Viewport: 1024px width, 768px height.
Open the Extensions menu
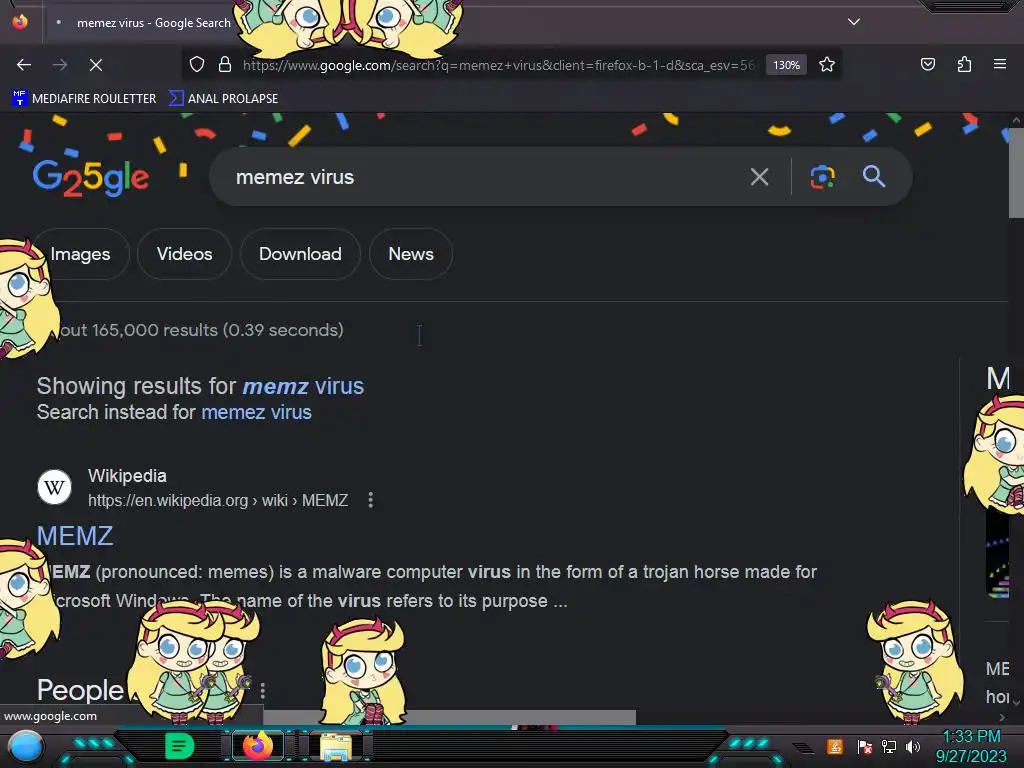point(964,64)
